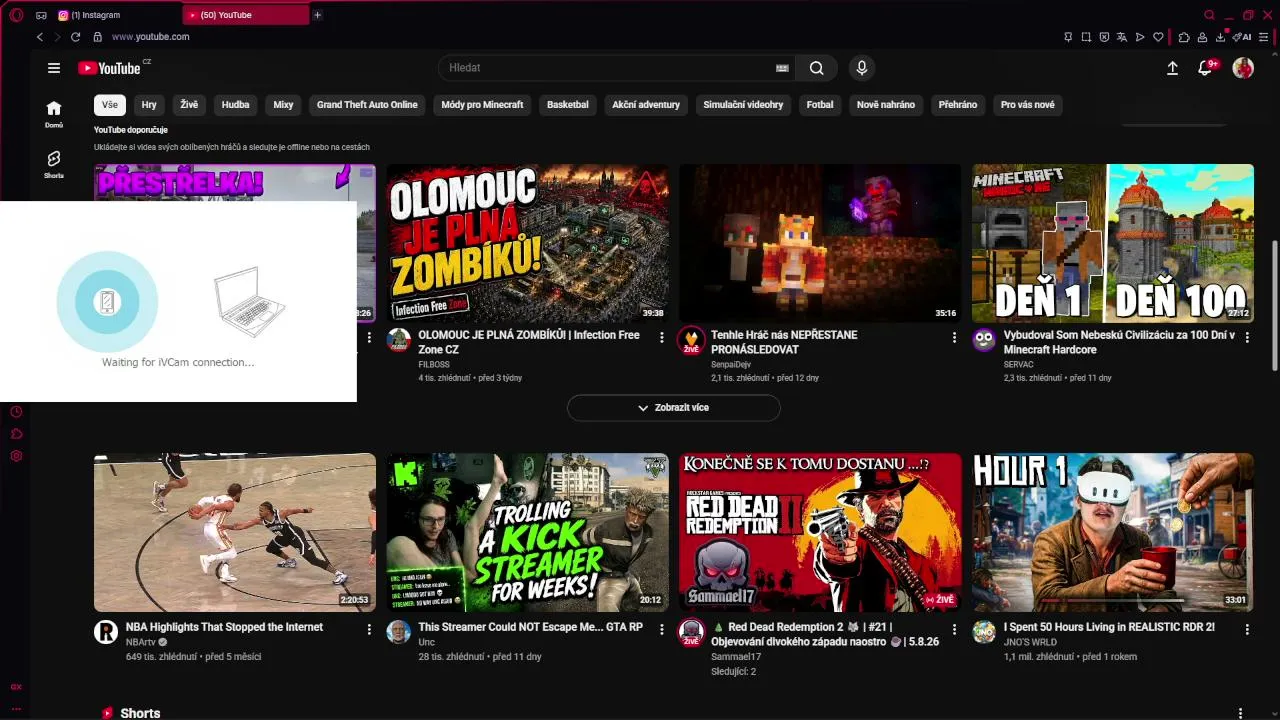Open the YouTube hamburger guide menu
The width and height of the screenshot is (1280, 720).
(x=54, y=68)
